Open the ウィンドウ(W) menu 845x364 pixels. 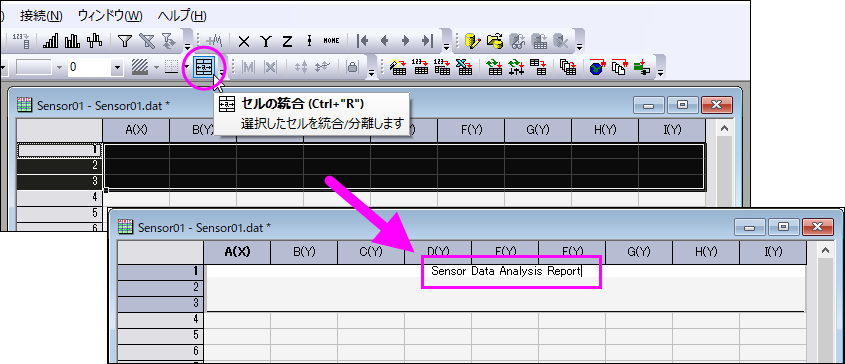point(110,16)
